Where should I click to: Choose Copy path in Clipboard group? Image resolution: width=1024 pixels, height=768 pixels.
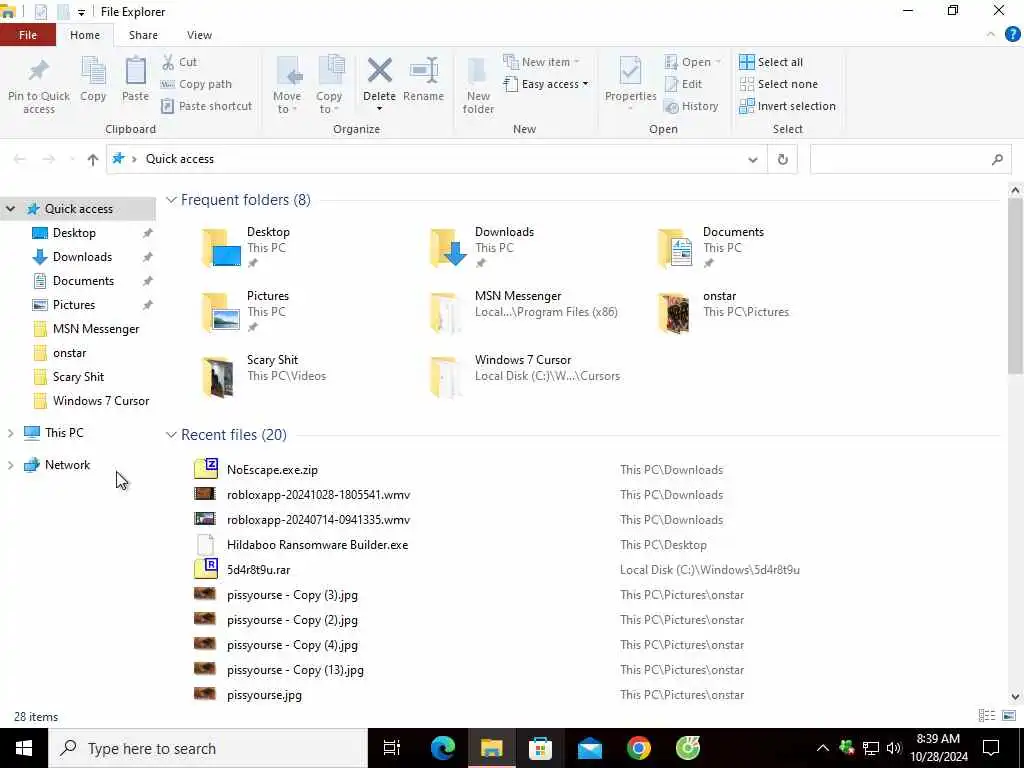196,84
